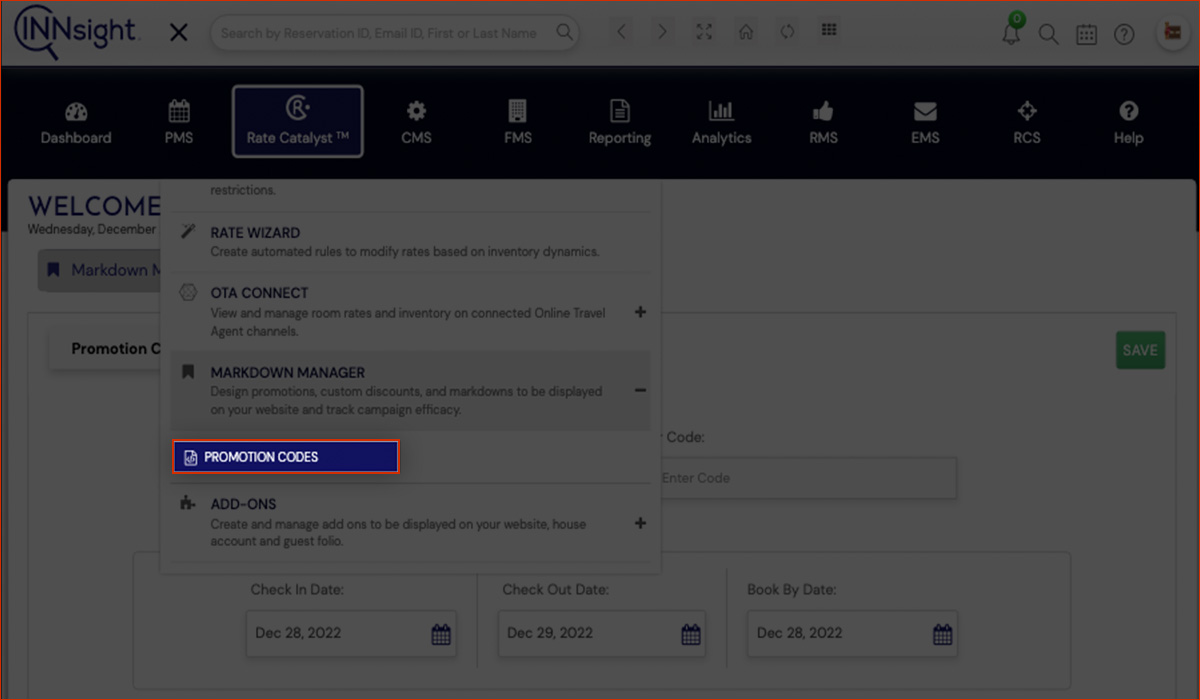Open Promotion Codes submenu item
Image resolution: width=1200 pixels, height=700 pixels.
coord(286,457)
